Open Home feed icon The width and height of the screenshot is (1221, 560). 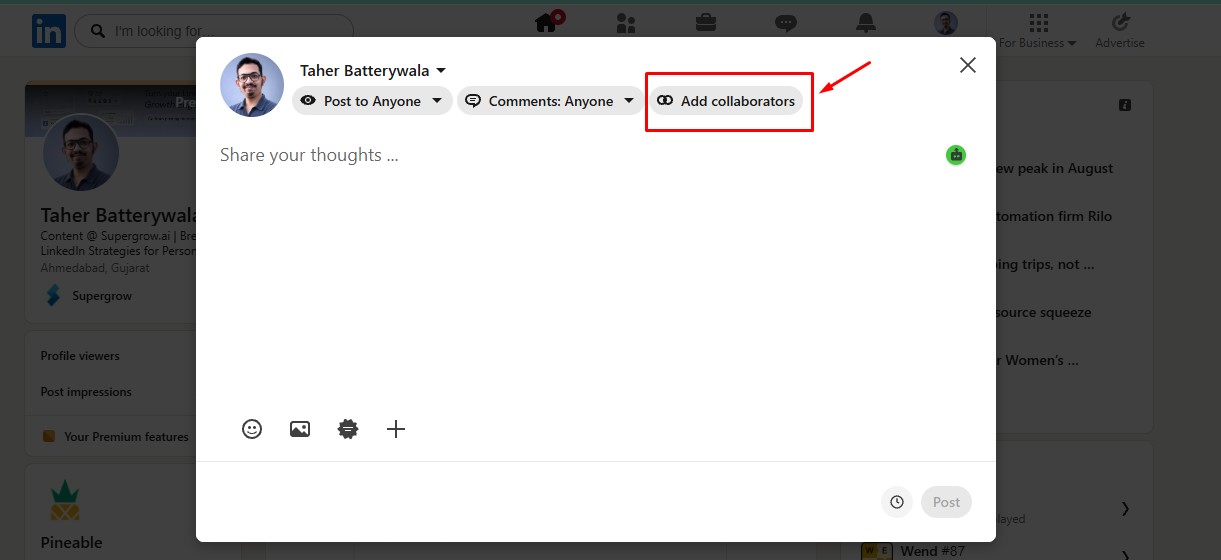tap(547, 22)
